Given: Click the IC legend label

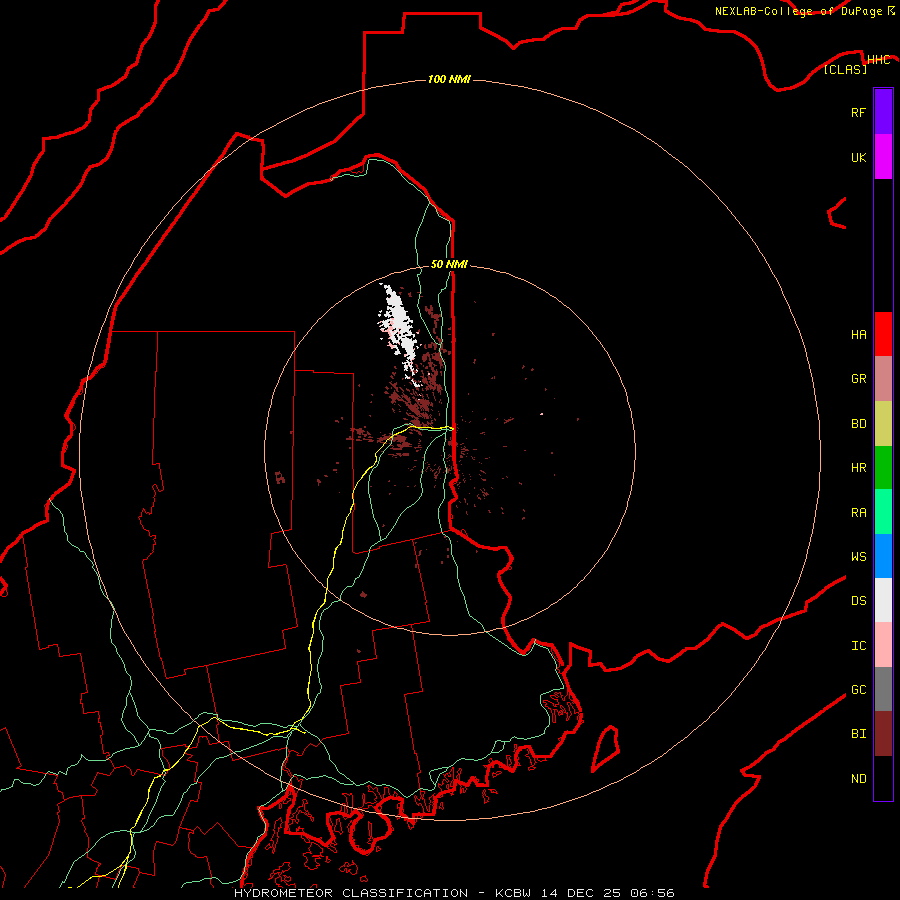Looking at the screenshot, I should click(858, 646).
